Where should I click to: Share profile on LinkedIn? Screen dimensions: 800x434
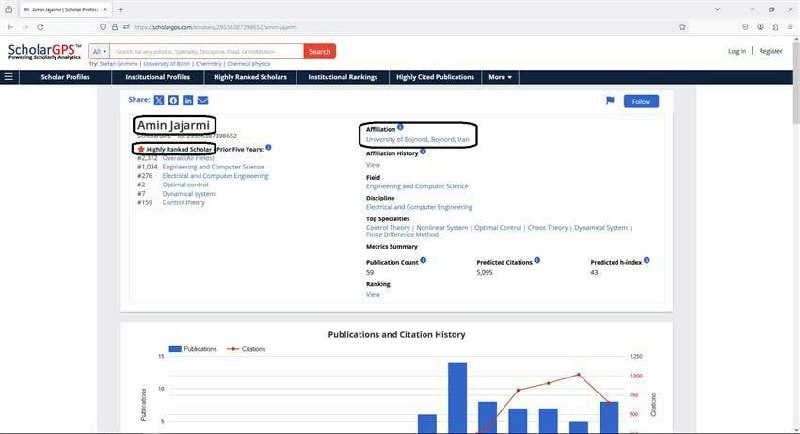(188, 100)
